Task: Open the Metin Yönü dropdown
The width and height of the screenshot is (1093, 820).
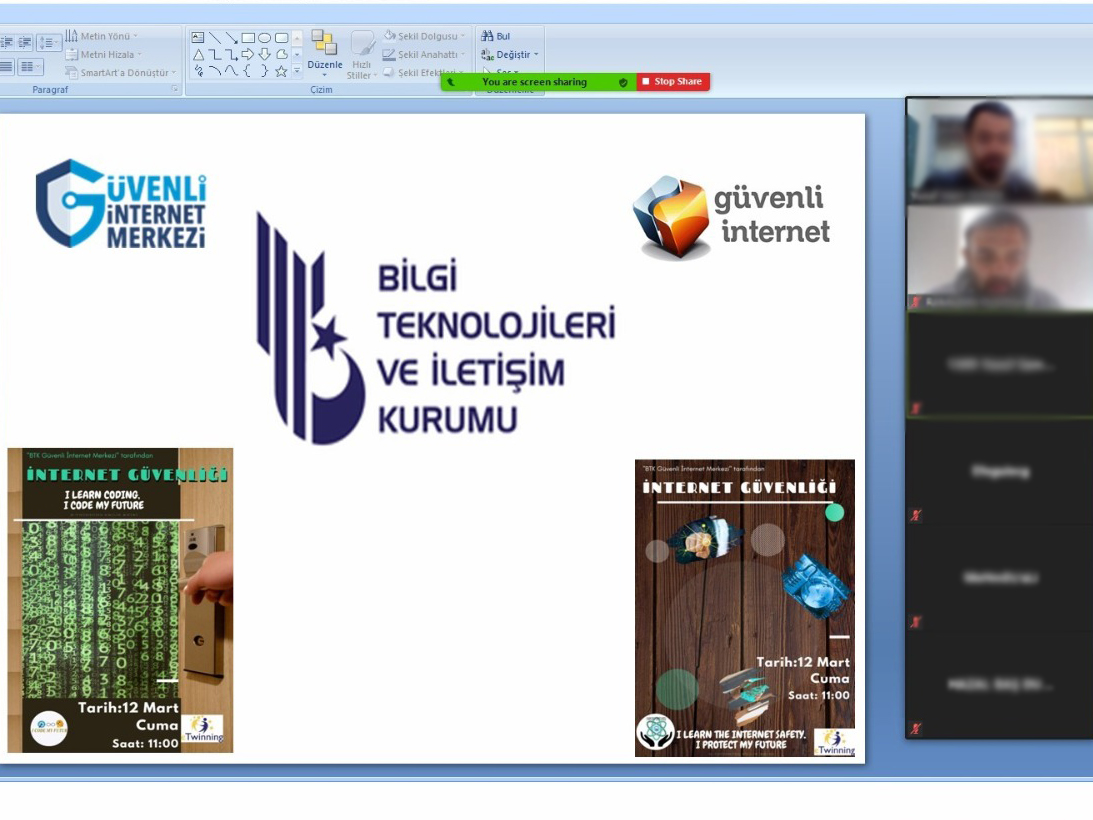Action: (x=102, y=36)
